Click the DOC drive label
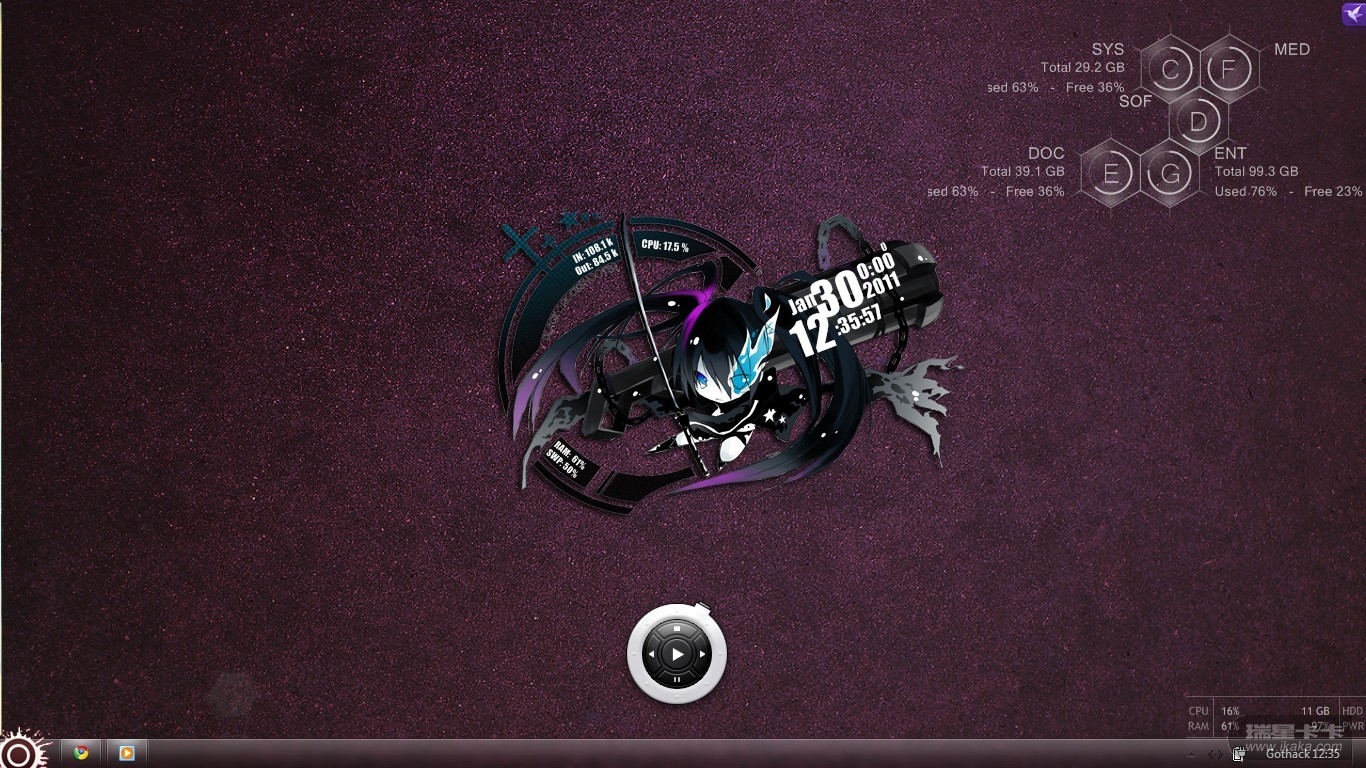The width and height of the screenshot is (1366, 768). 1046,153
